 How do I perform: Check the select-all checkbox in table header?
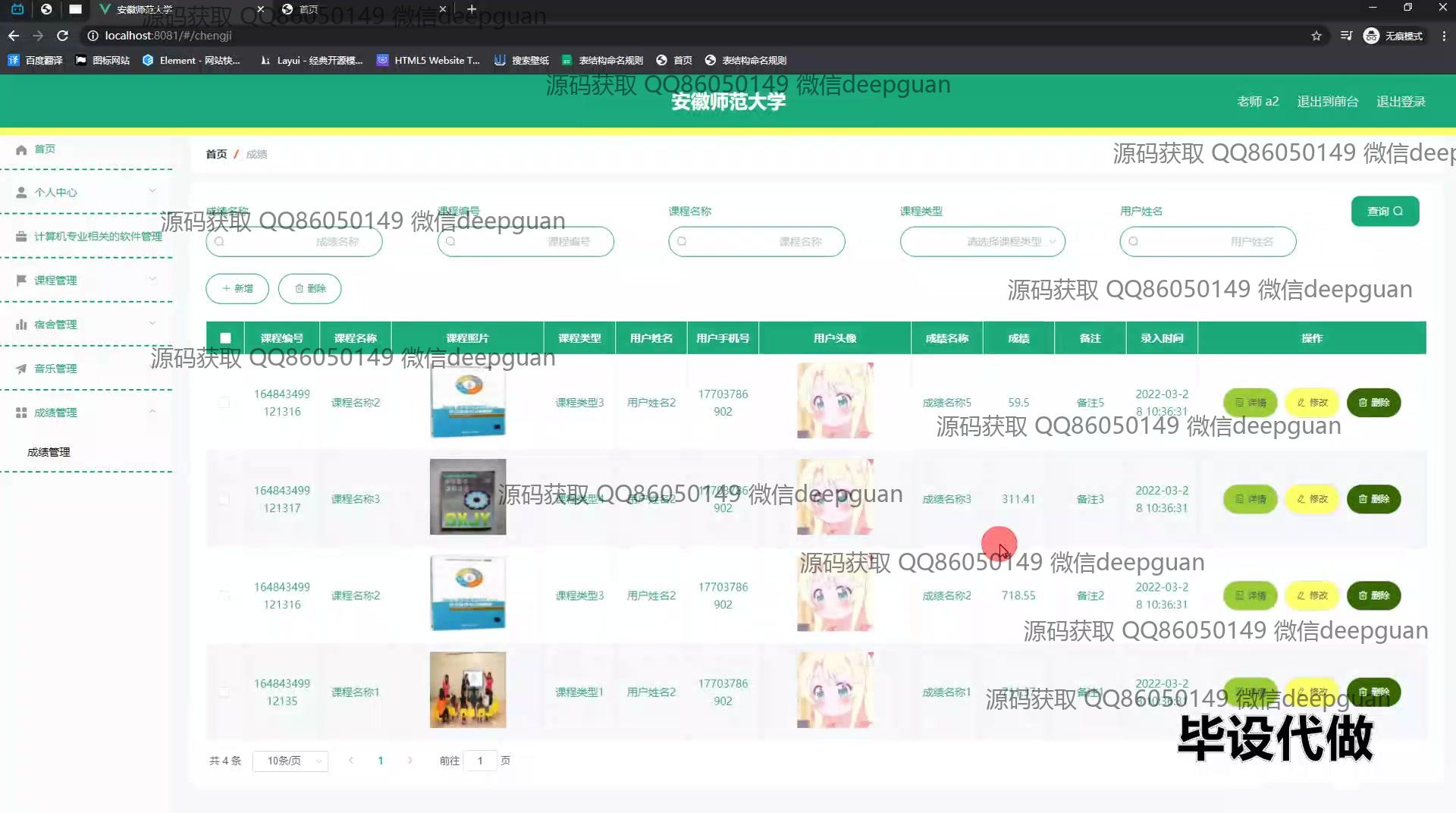point(224,337)
